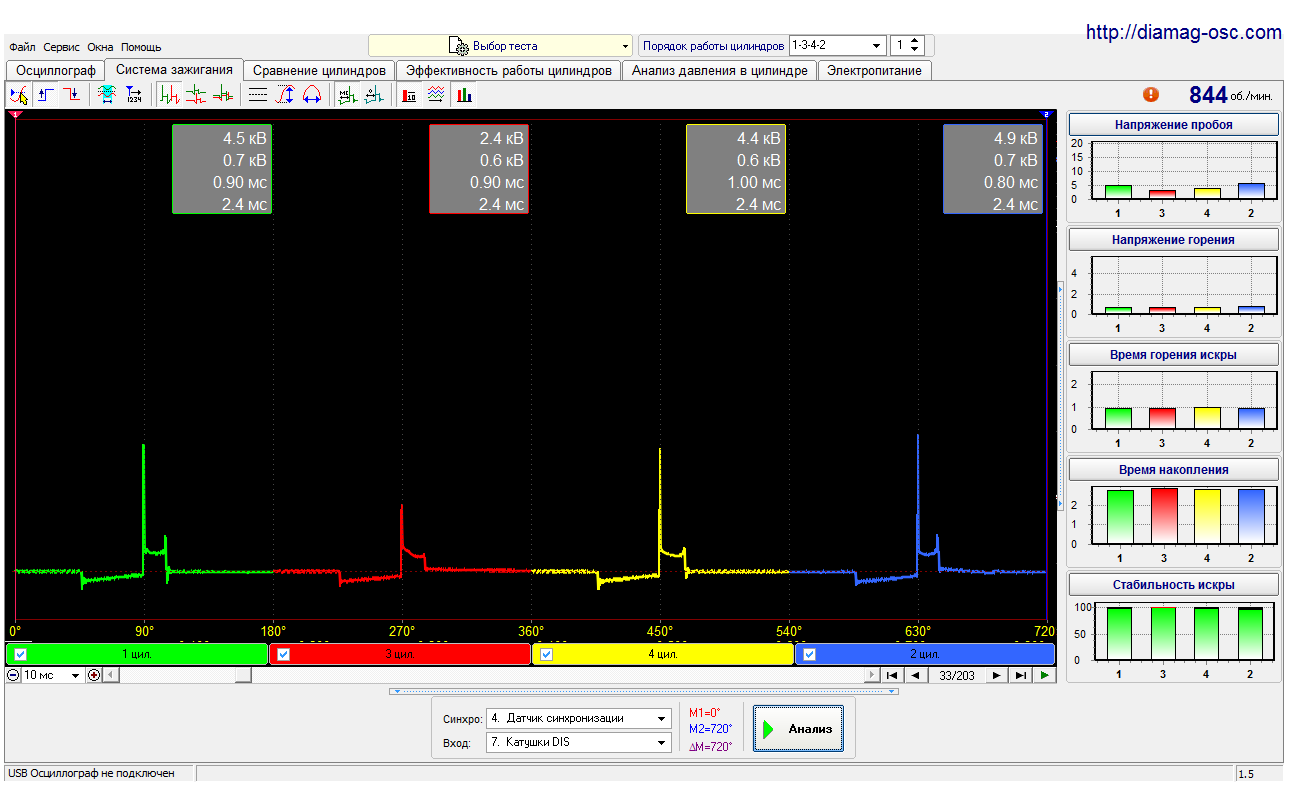The image size is (1296, 786).
Task: Jump to the last recorded frame
Action: click(1020, 675)
